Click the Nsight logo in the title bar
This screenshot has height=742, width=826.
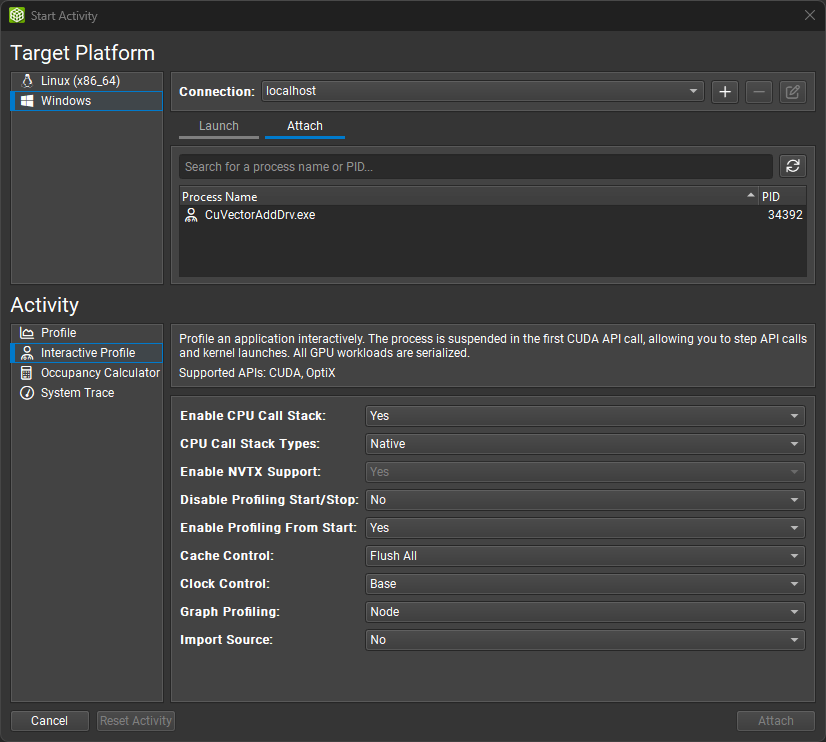tap(16, 15)
